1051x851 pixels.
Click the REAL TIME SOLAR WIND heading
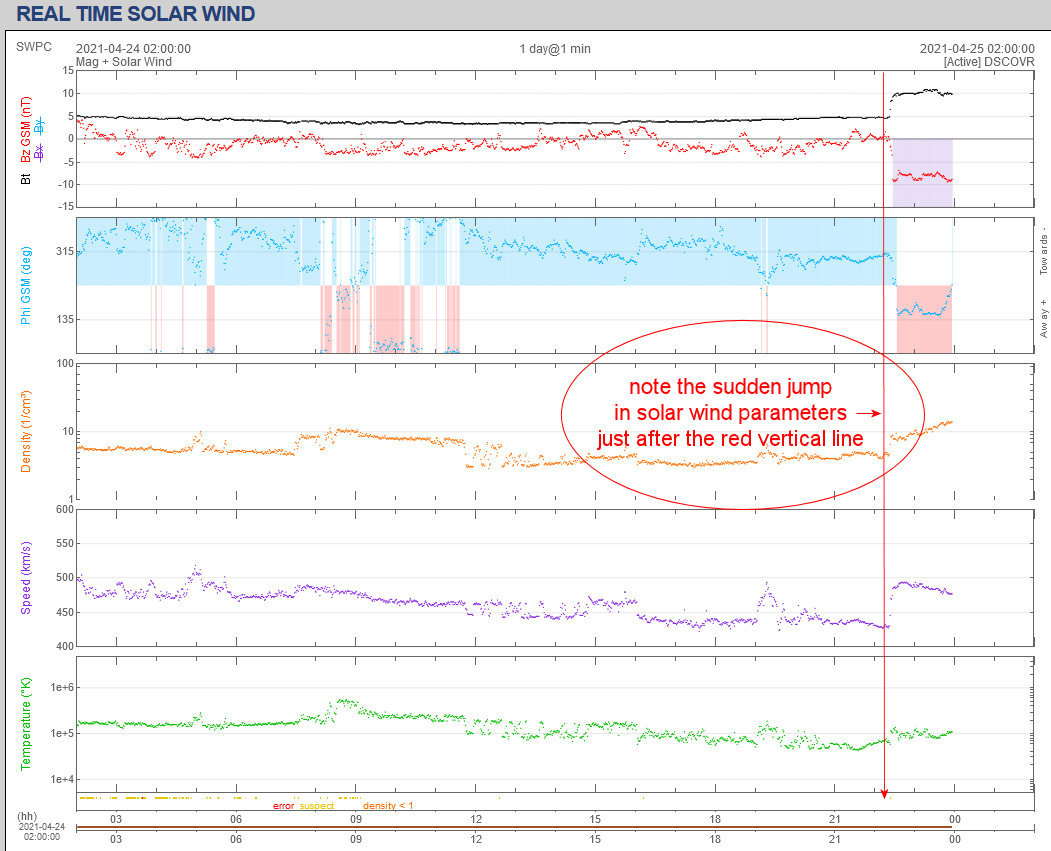tap(136, 14)
